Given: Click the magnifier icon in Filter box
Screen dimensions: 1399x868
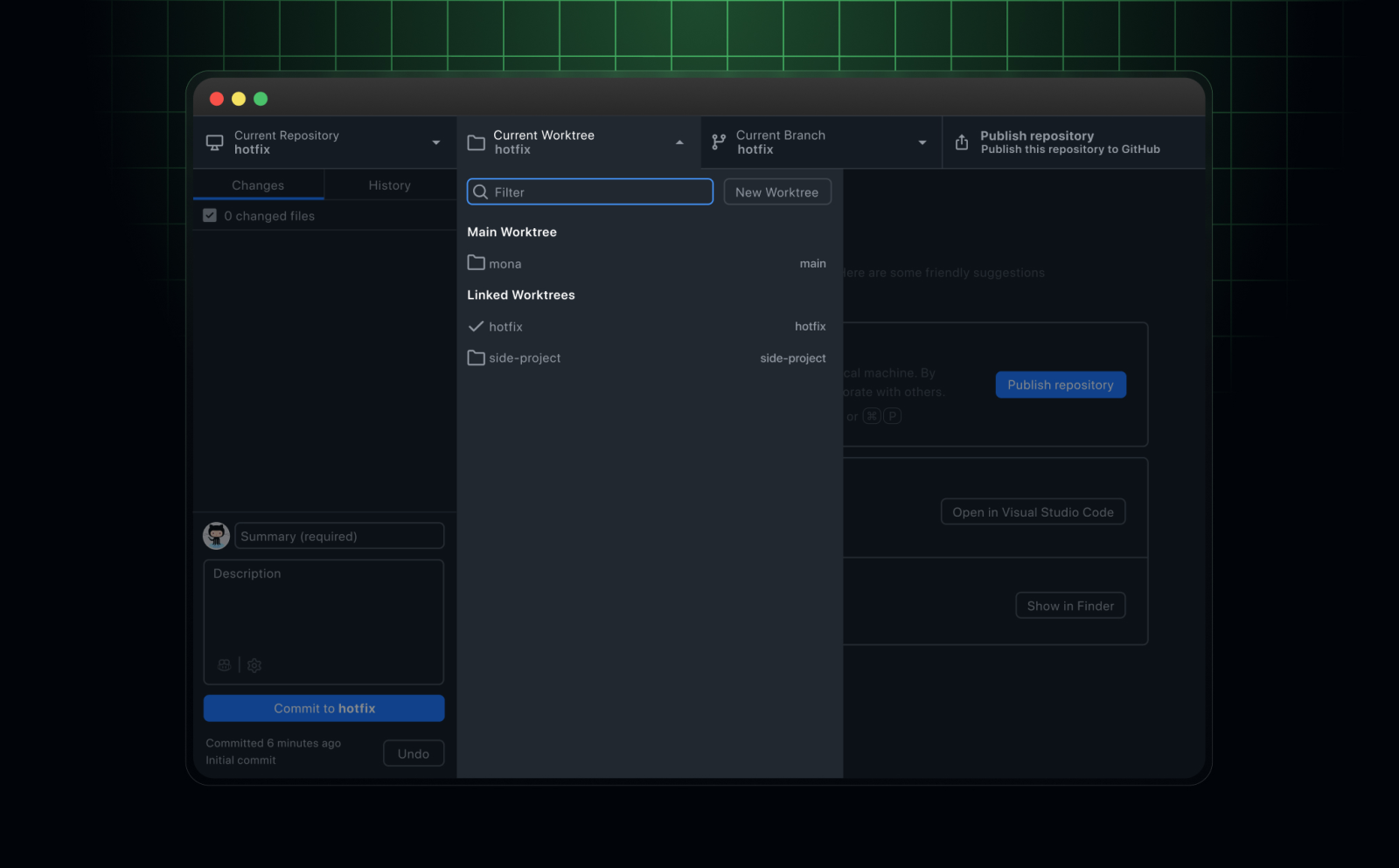Looking at the screenshot, I should pos(480,192).
